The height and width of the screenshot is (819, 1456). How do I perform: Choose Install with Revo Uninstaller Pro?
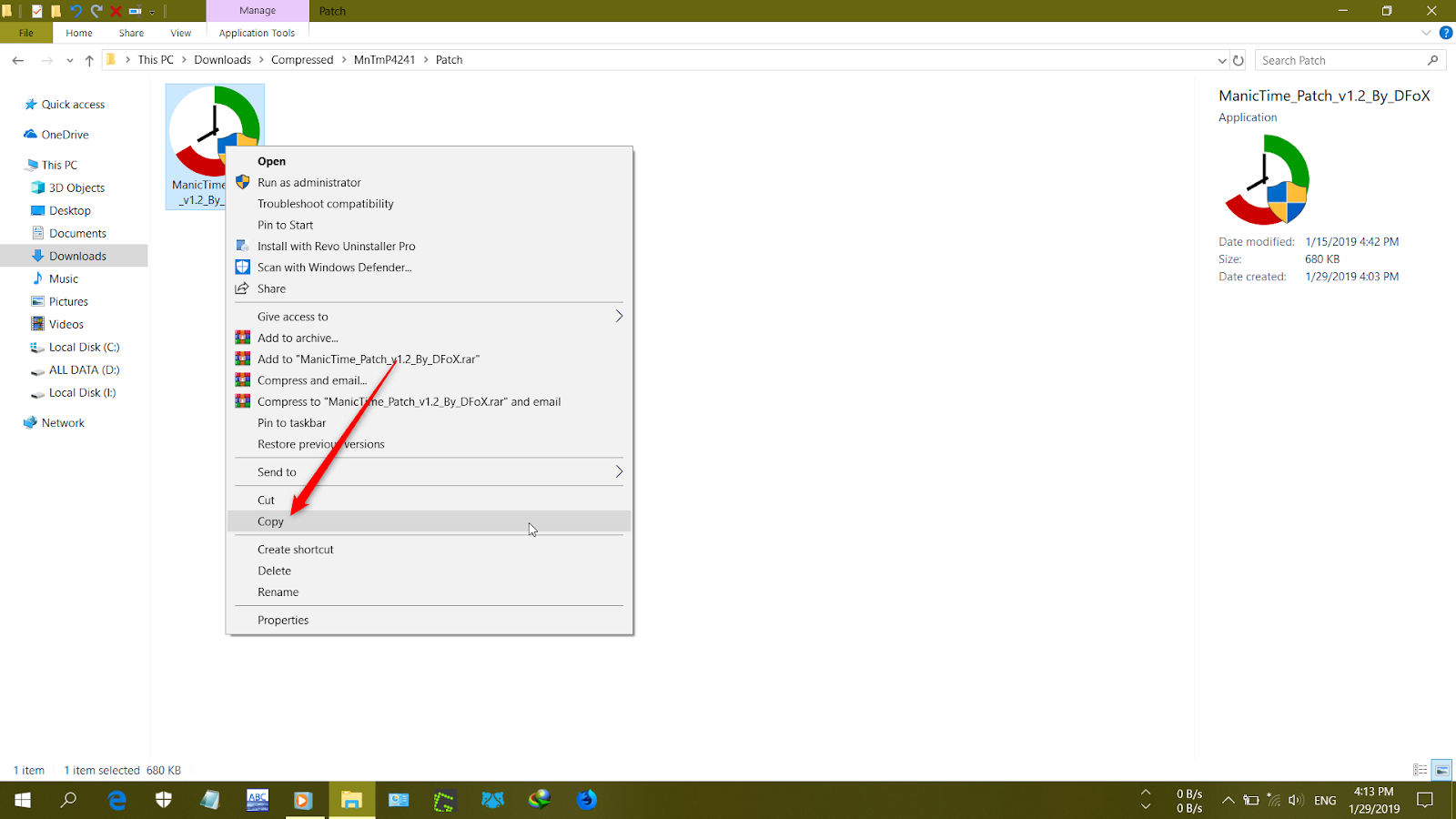coord(429,247)
